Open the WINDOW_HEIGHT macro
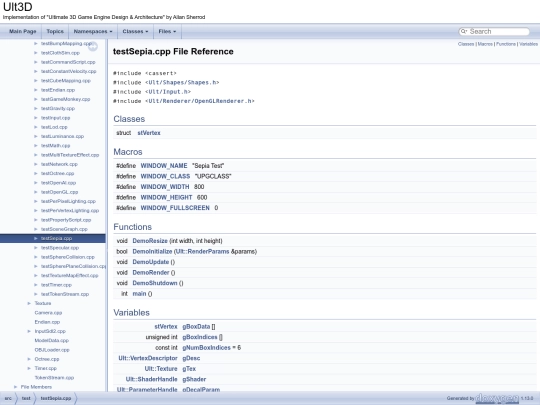Image resolution: width=540 pixels, height=405 pixels. [x=166, y=198]
